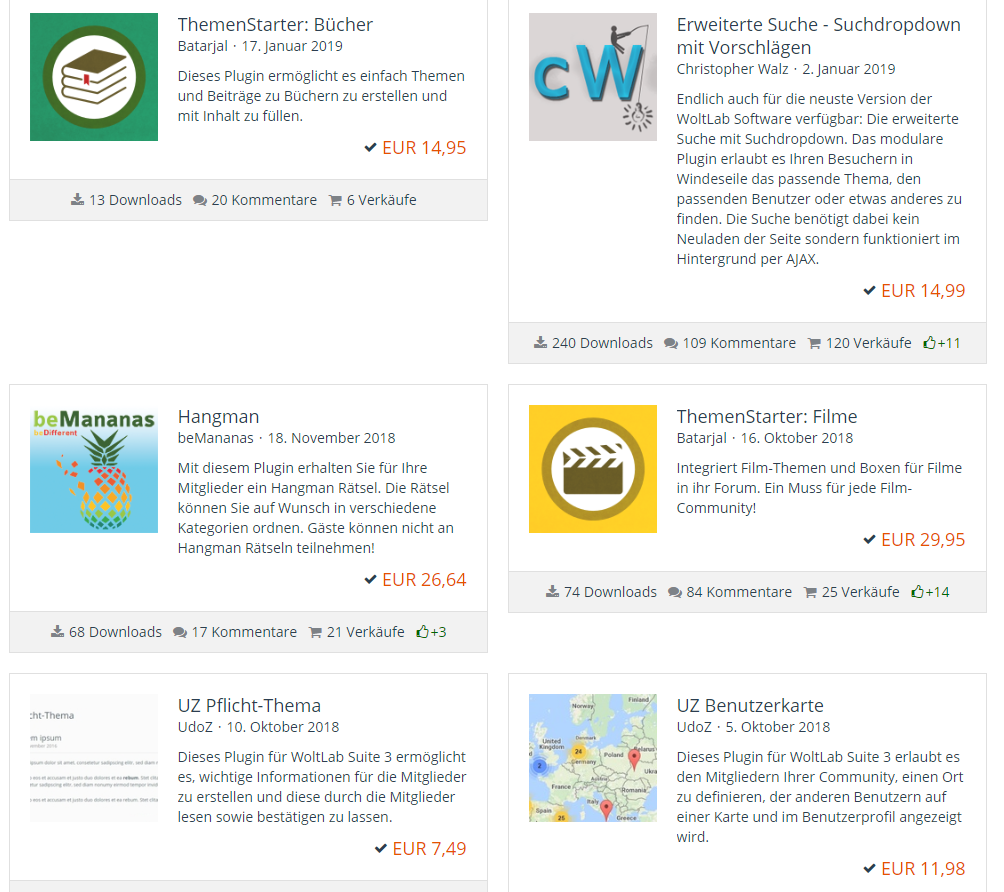Open the ThemenStarter: Filme clapperboard icon
Image resolution: width=1004 pixels, height=892 pixels.
[593, 469]
